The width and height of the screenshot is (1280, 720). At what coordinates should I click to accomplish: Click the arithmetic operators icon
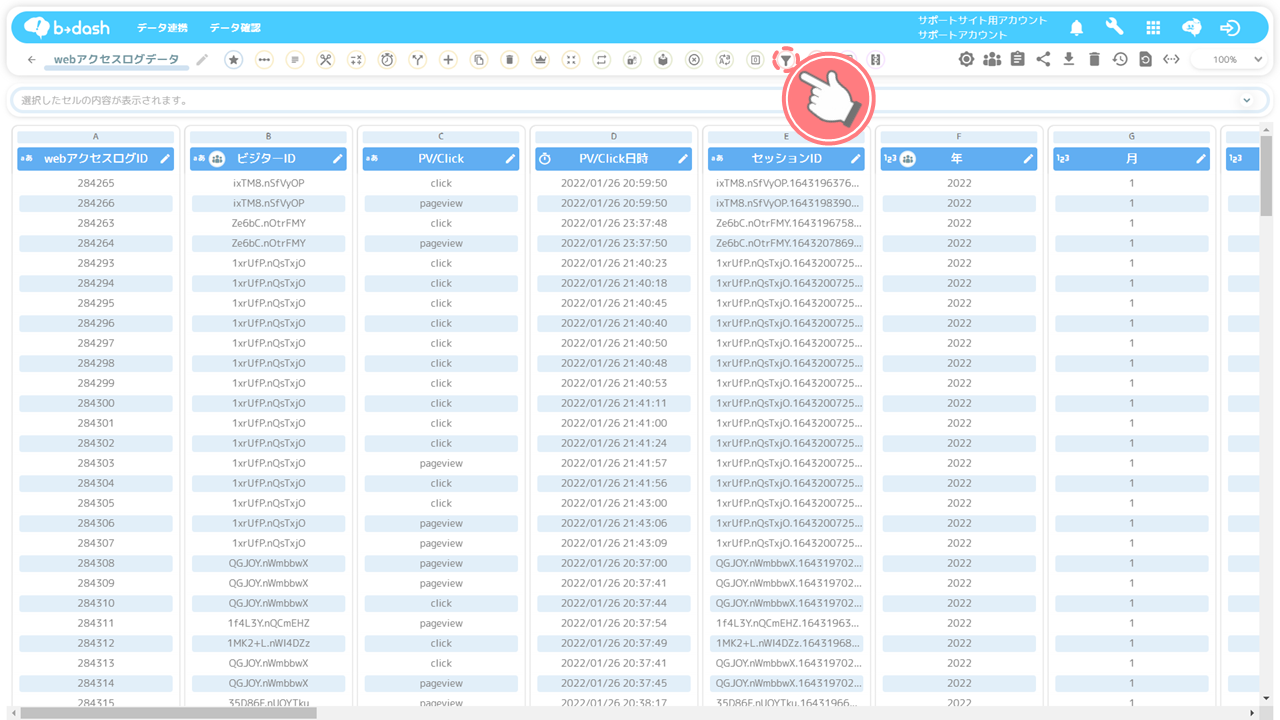click(356, 60)
